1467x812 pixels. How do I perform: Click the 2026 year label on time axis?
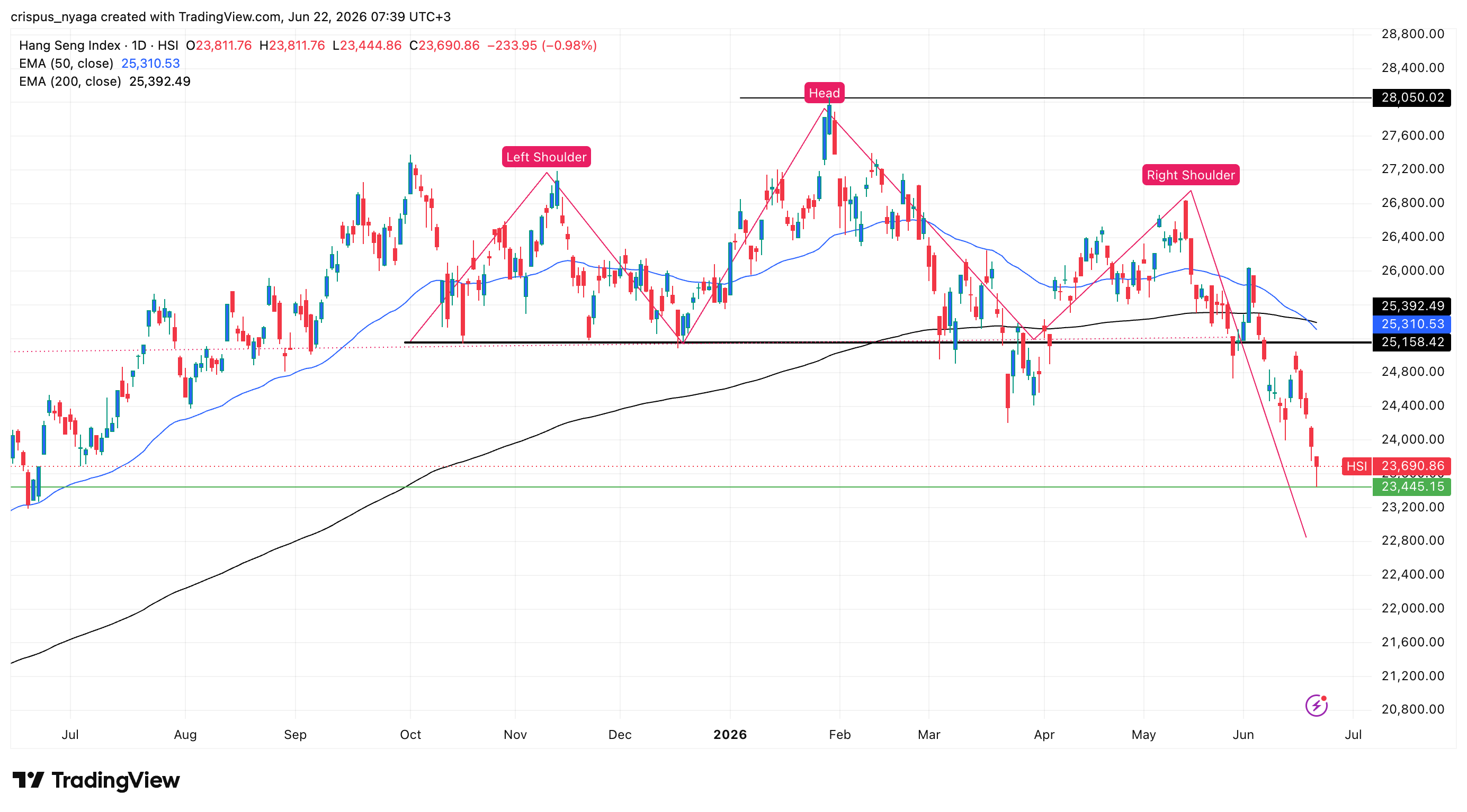pos(730,735)
